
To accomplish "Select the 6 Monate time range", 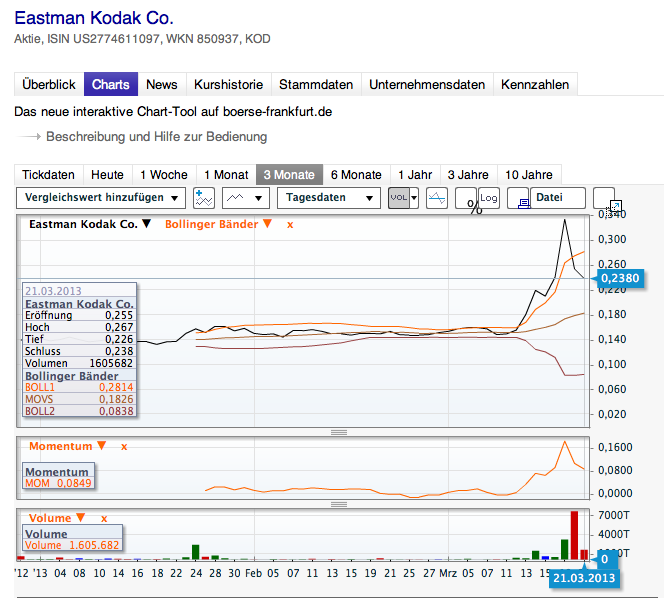I will 356,174.
